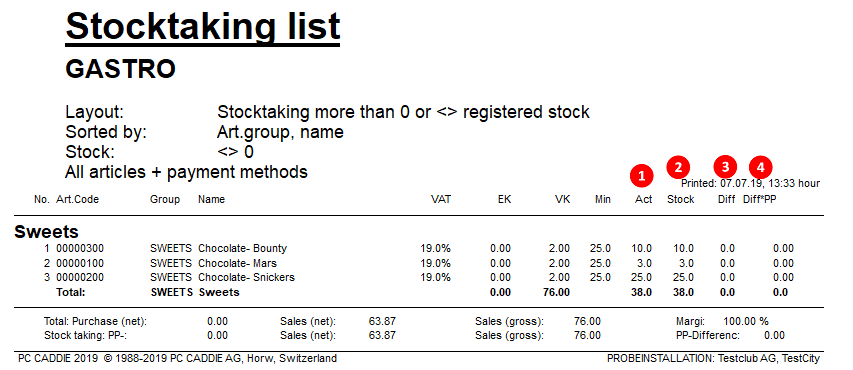Click article code 00000300

[80, 249]
